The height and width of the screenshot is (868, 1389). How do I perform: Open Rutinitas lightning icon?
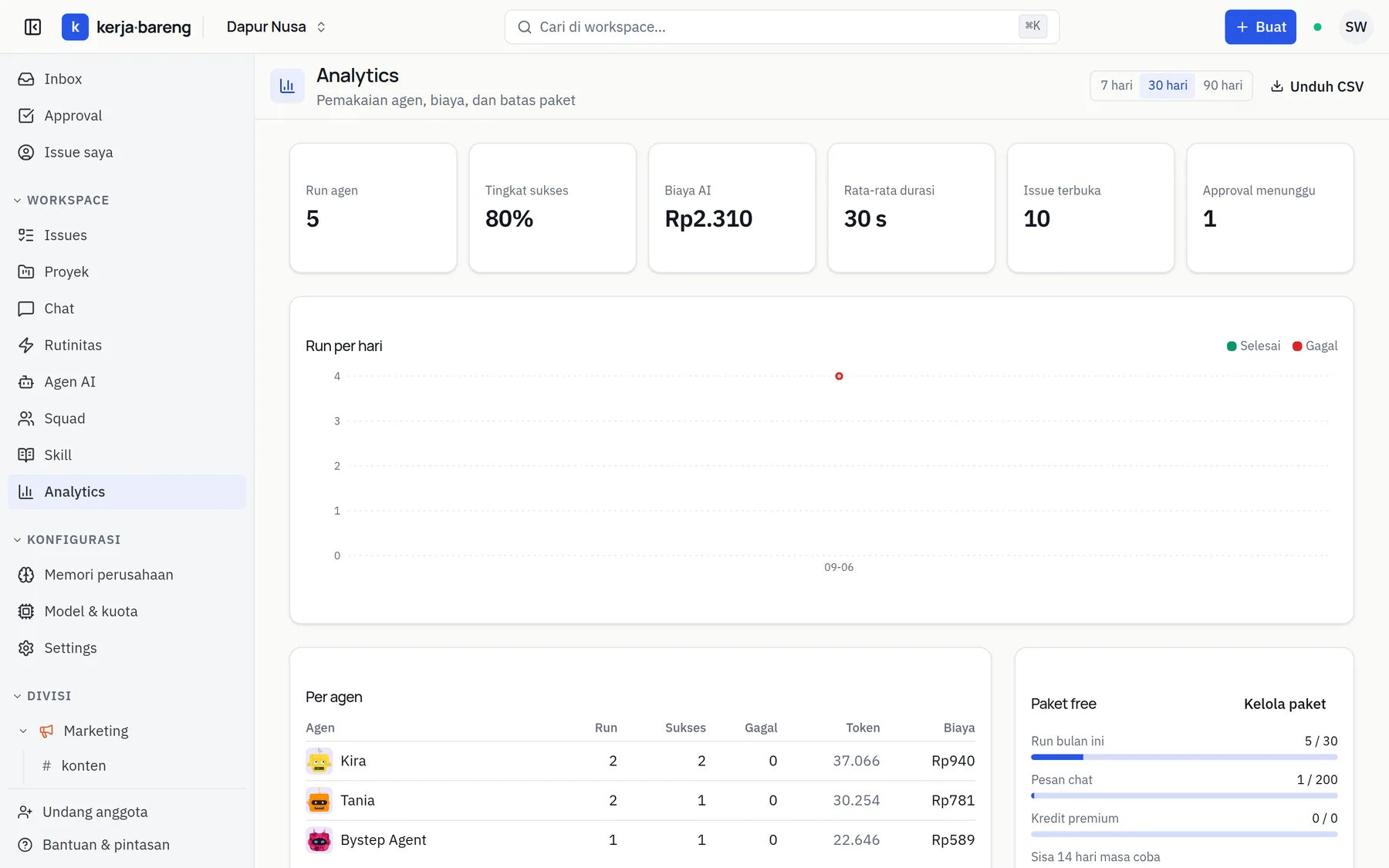(26, 345)
